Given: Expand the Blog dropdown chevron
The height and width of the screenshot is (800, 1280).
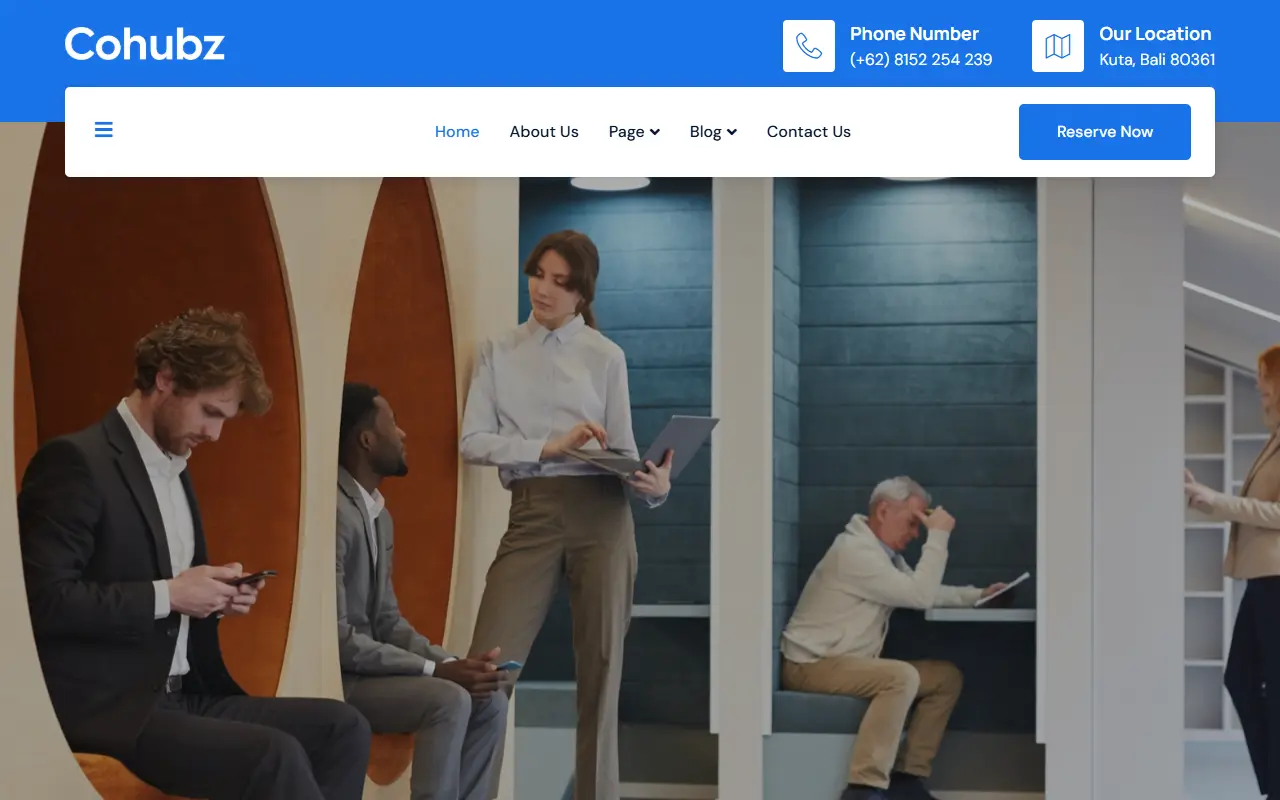Looking at the screenshot, I should 732,132.
